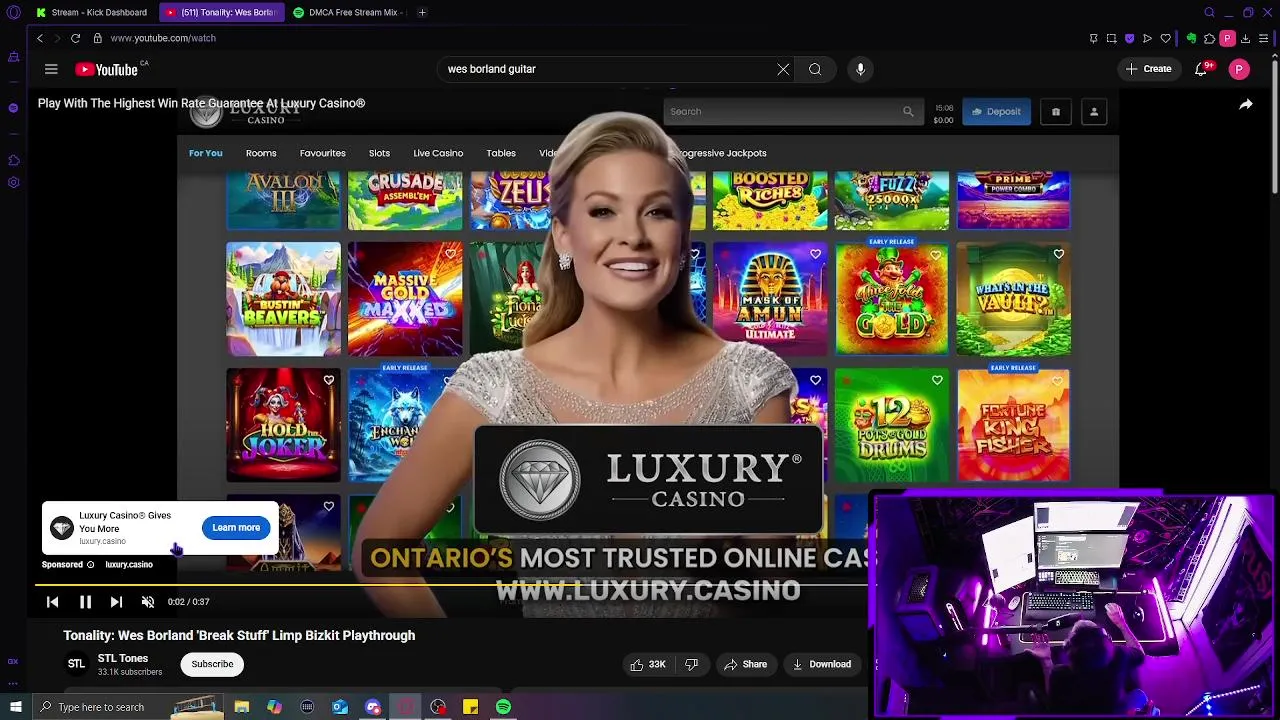Go forward in browser history

57,38
